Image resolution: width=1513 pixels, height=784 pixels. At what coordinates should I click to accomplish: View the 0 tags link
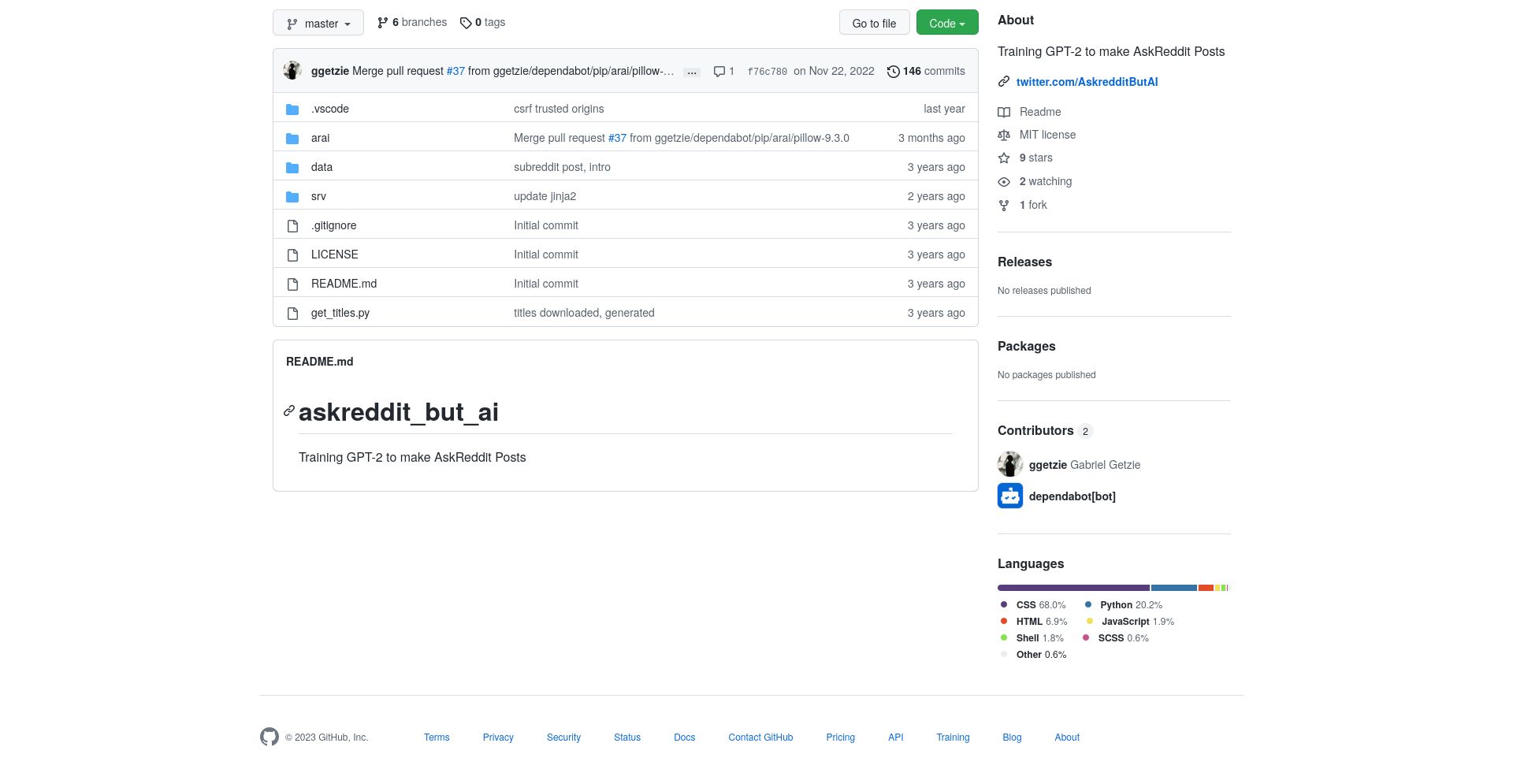pyautogui.click(x=483, y=22)
